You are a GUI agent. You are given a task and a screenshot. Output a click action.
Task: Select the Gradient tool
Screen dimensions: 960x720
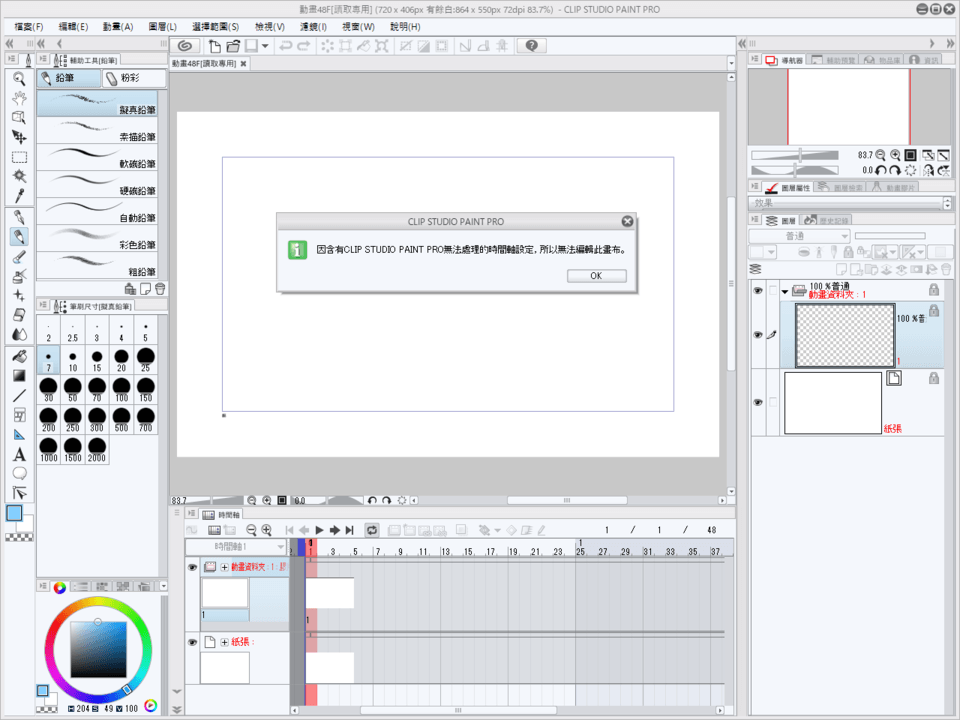tap(19, 376)
